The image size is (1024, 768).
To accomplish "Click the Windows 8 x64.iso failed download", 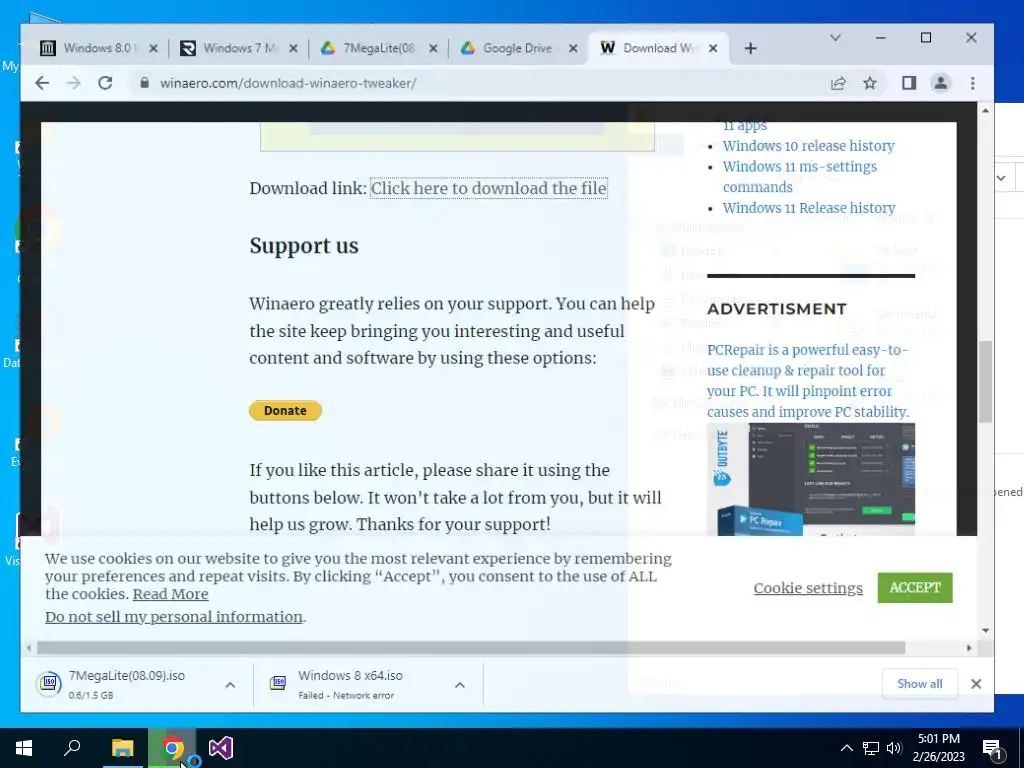I will (x=353, y=684).
